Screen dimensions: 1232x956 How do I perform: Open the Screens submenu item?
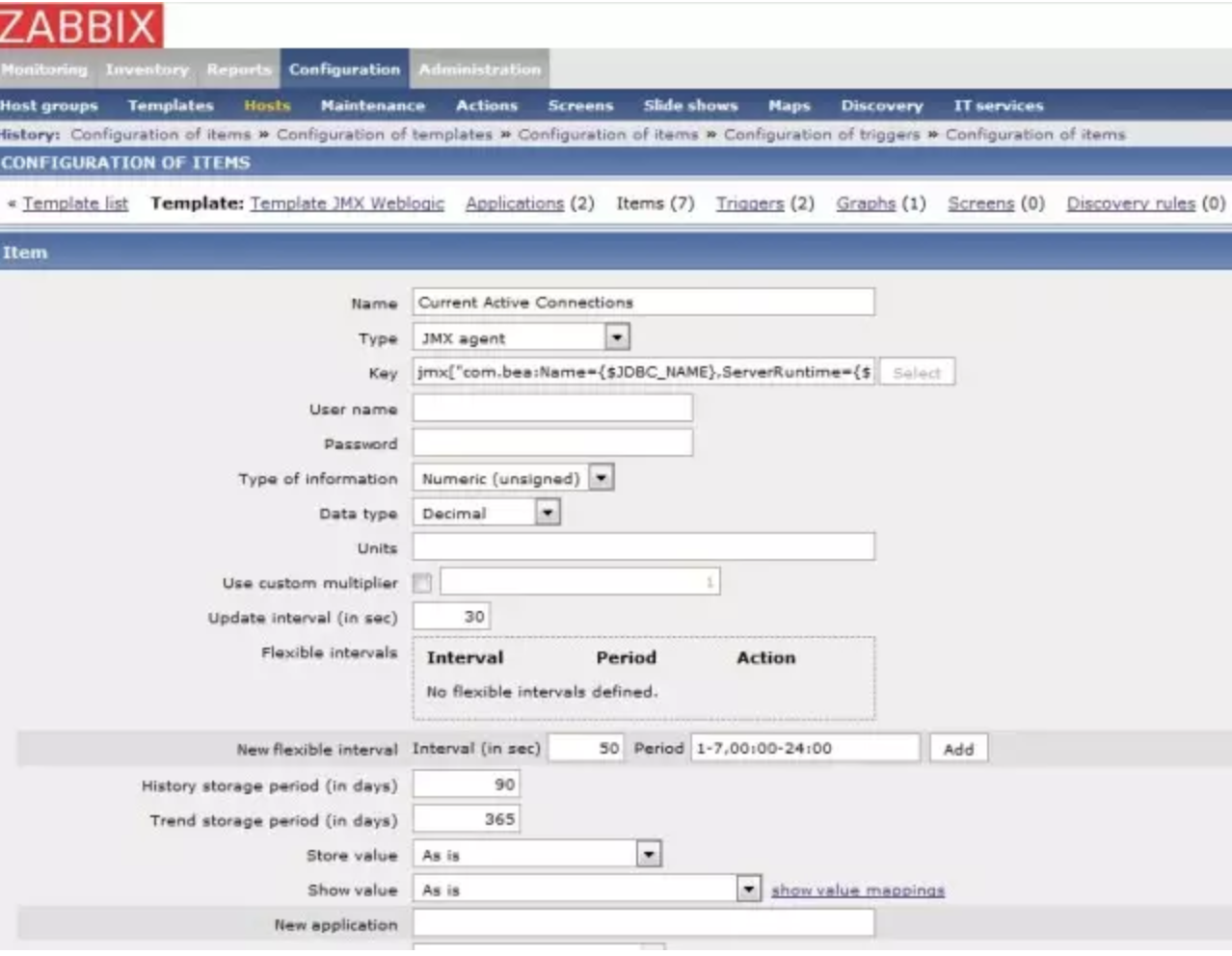click(x=580, y=105)
